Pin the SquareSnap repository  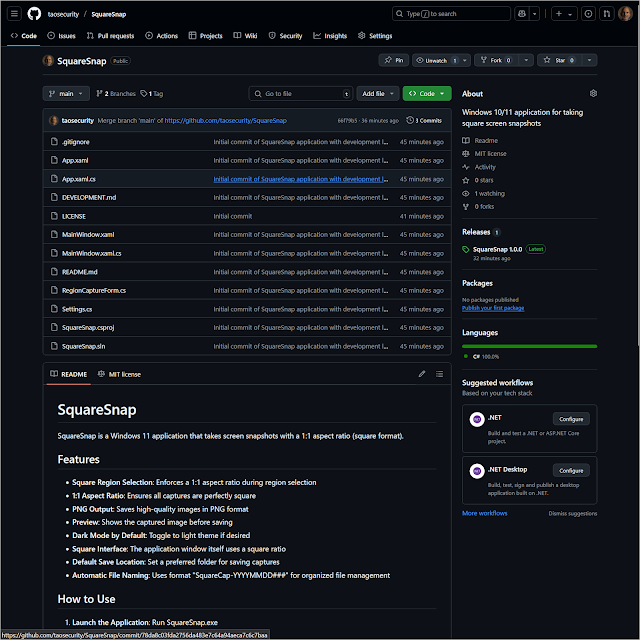click(x=393, y=60)
